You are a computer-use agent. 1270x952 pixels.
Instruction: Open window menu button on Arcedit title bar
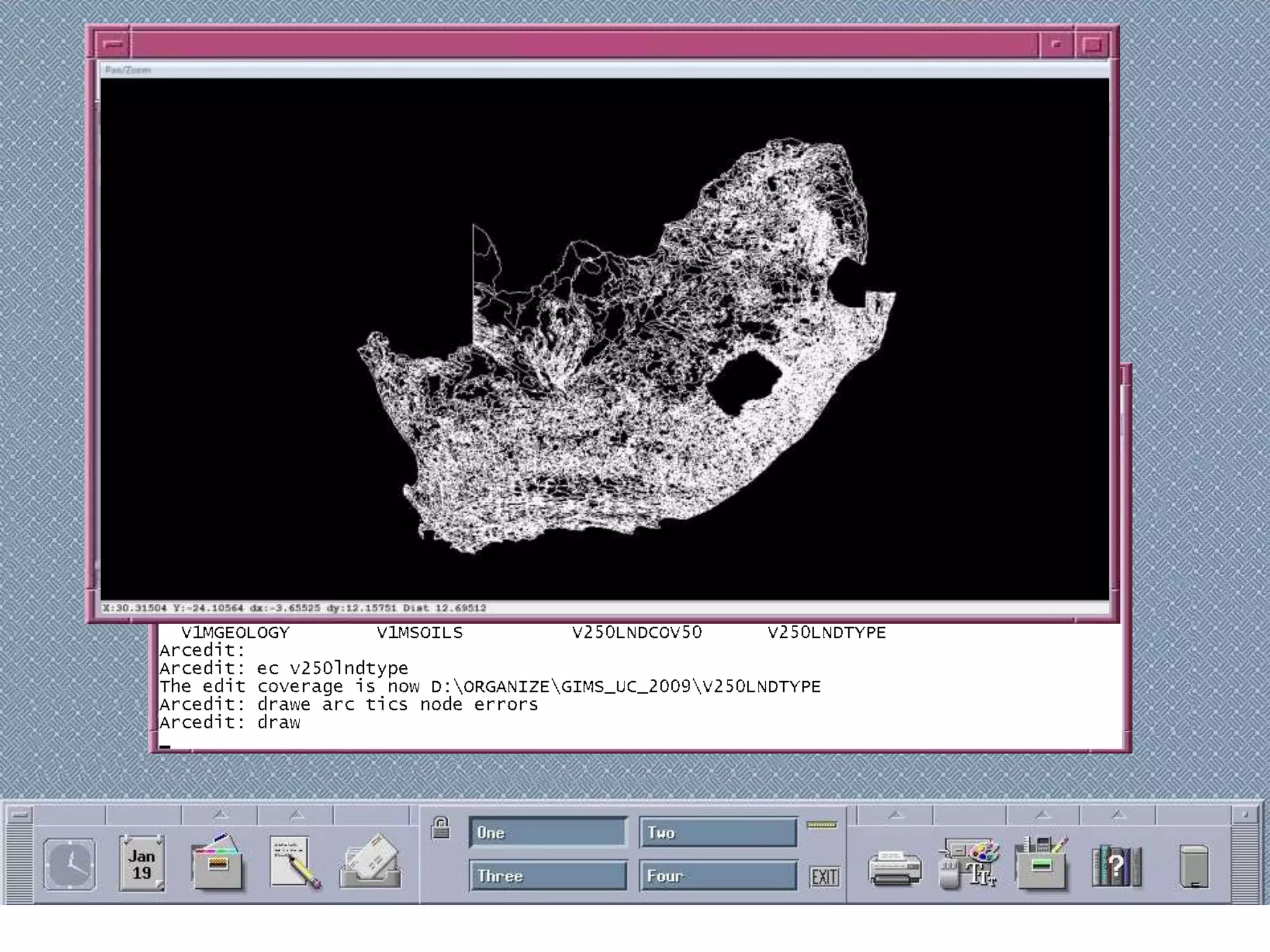113,44
